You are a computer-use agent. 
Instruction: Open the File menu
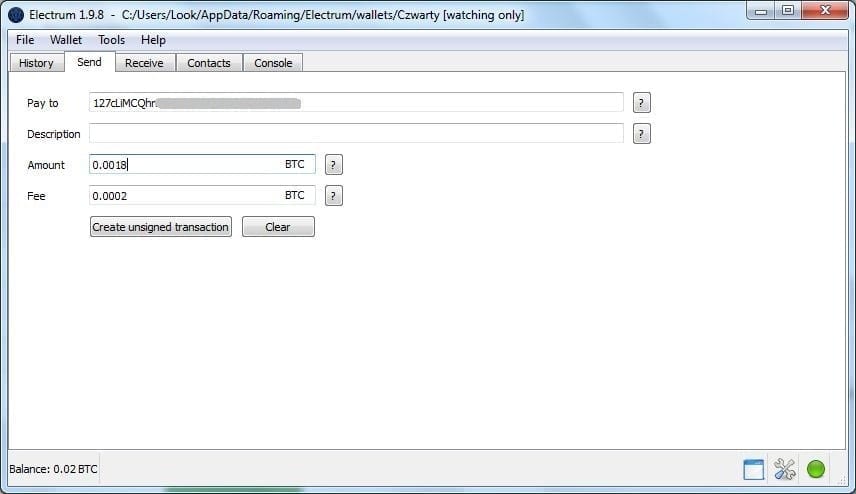pyautogui.click(x=25, y=40)
